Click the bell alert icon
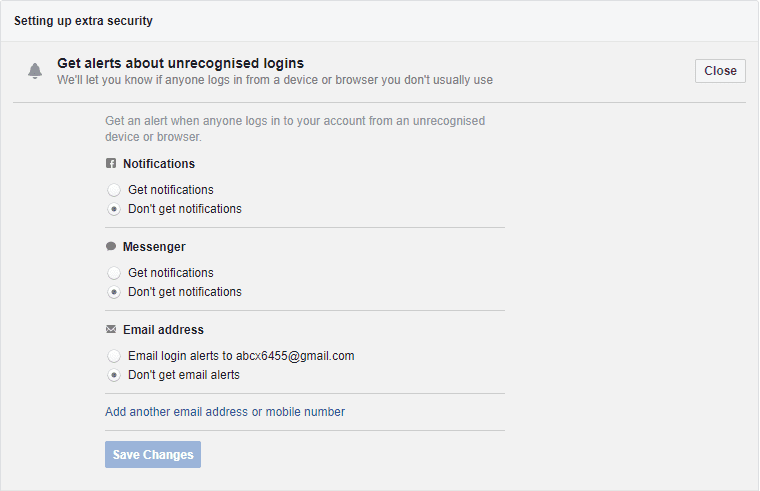This screenshot has width=760, height=491. (x=34, y=71)
